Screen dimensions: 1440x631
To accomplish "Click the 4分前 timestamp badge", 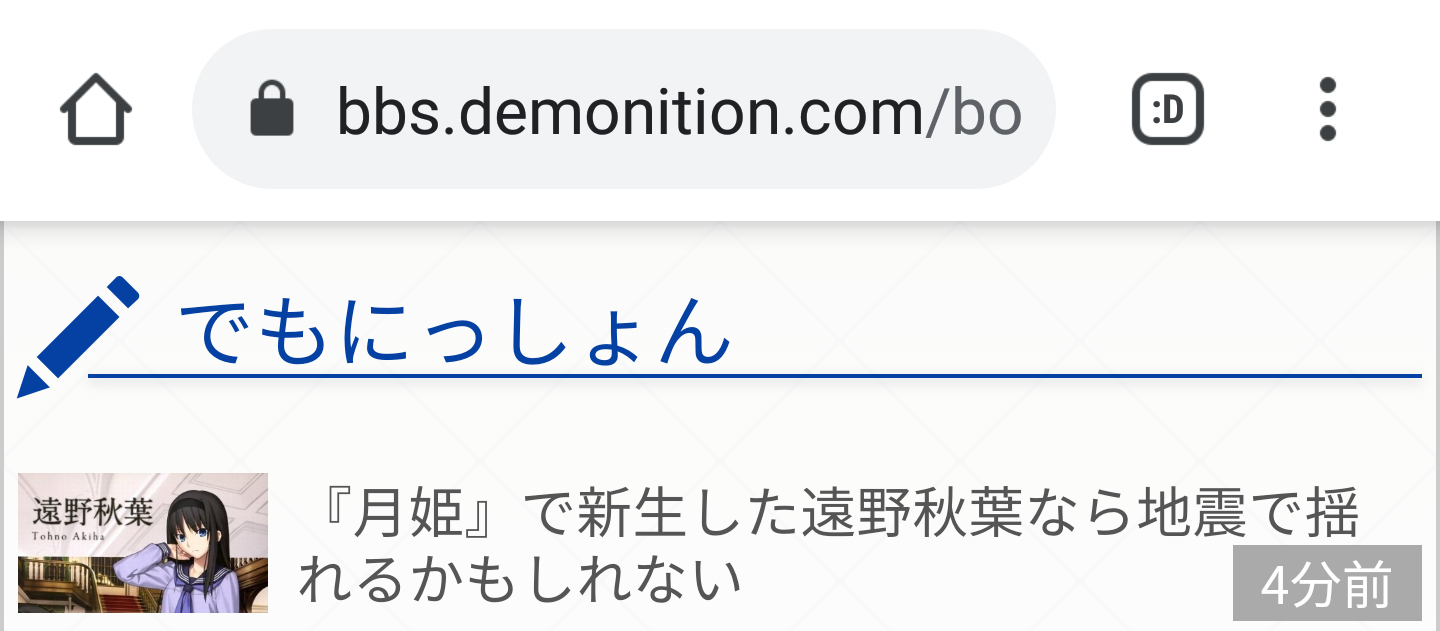I will pyautogui.click(x=1326, y=584).
